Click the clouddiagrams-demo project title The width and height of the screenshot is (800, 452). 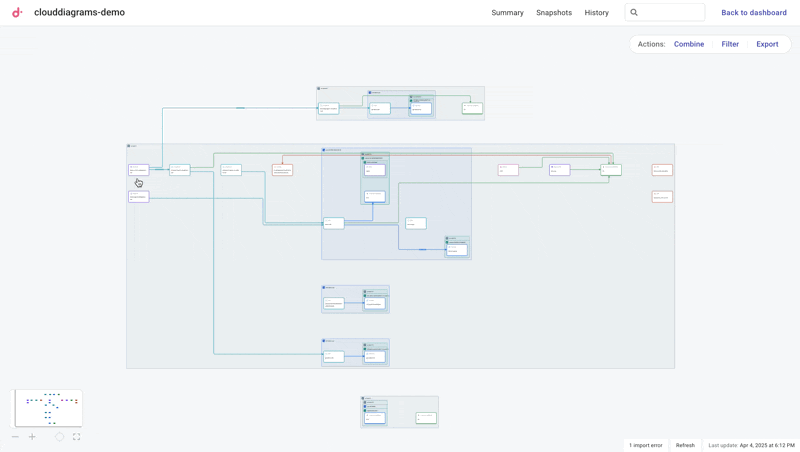tap(79, 13)
